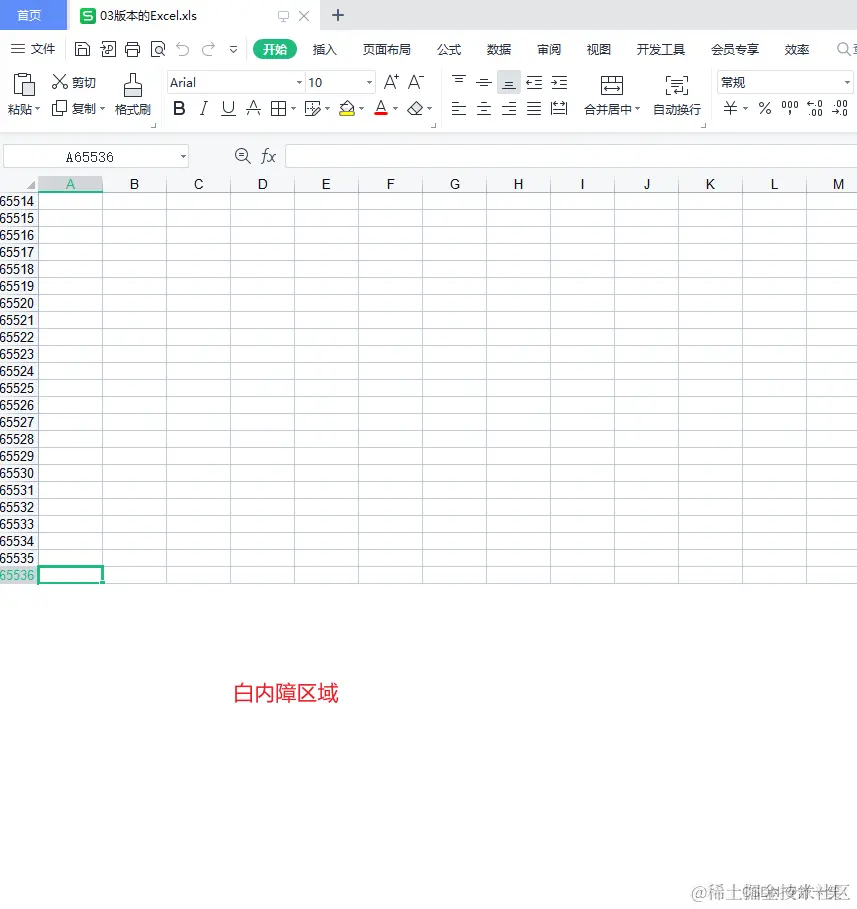857x909 pixels.
Task: Increase font size with A+ icon
Action: [x=391, y=82]
